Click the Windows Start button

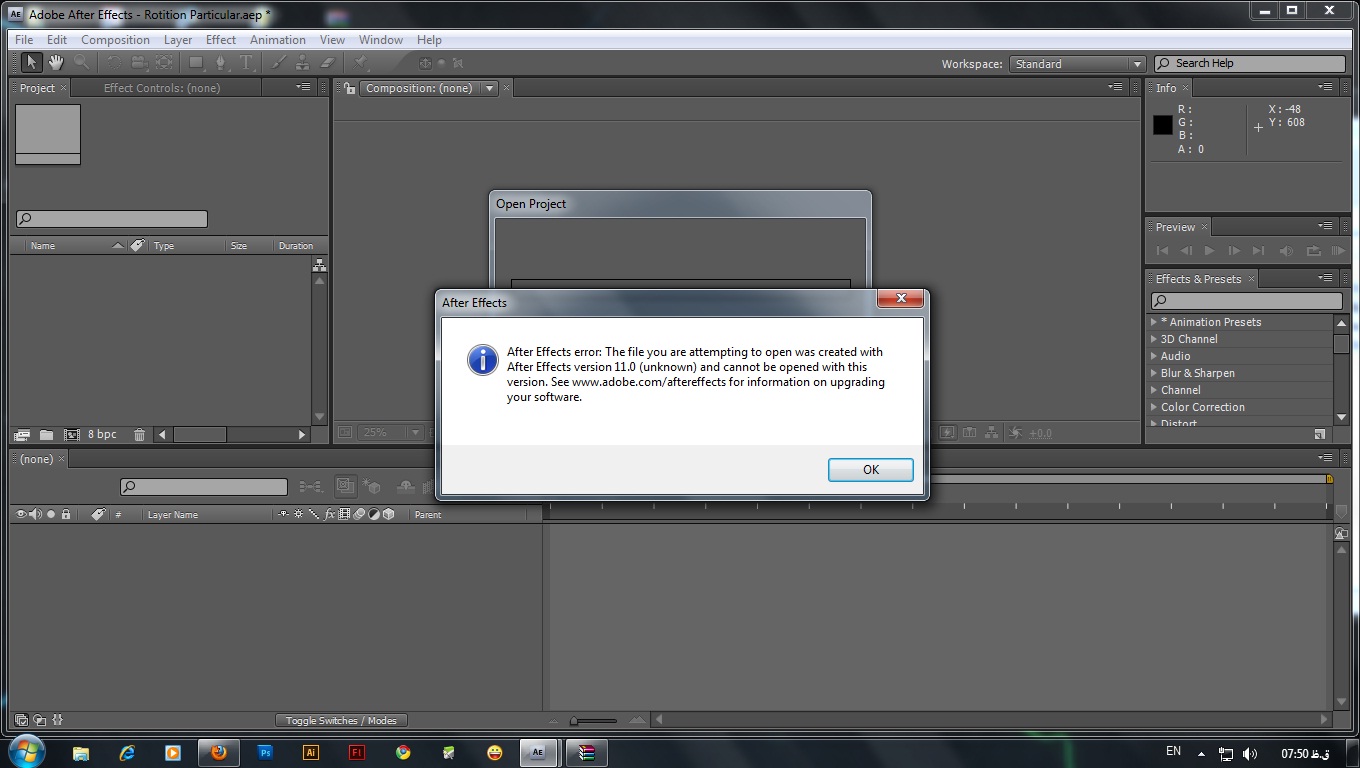click(x=27, y=751)
